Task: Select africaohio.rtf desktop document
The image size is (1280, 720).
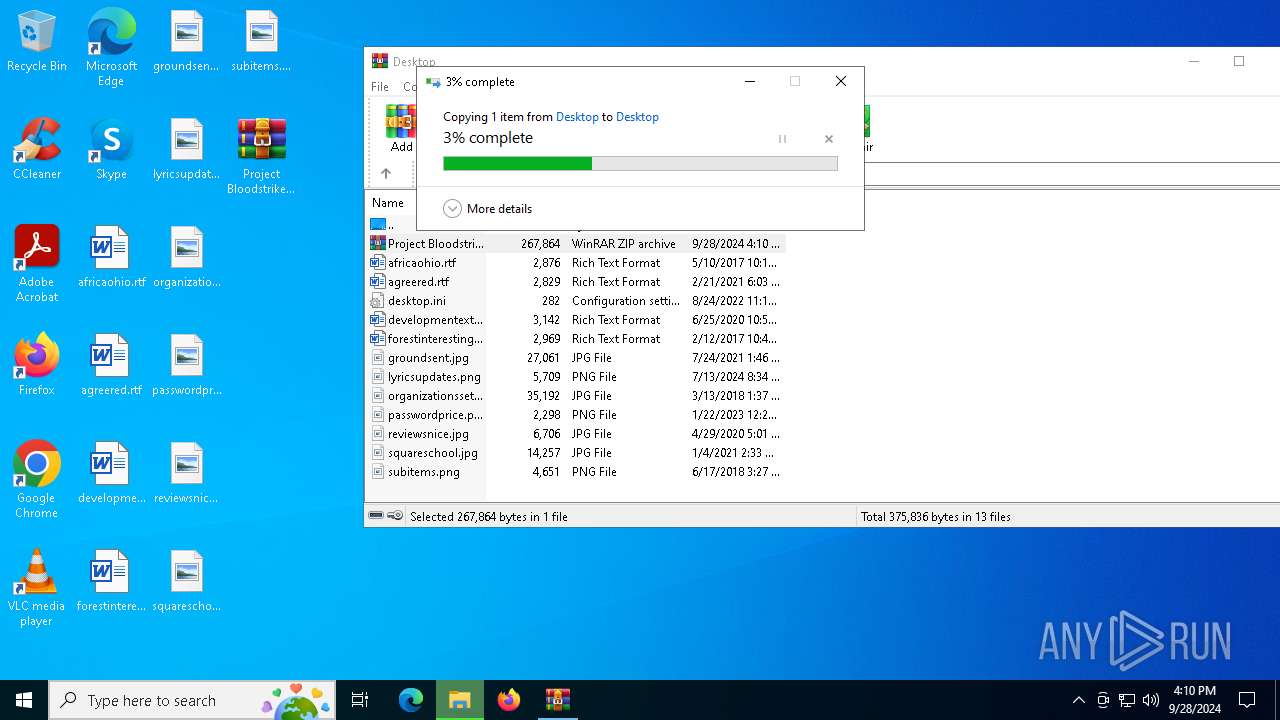Action: (x=111, y=257)
